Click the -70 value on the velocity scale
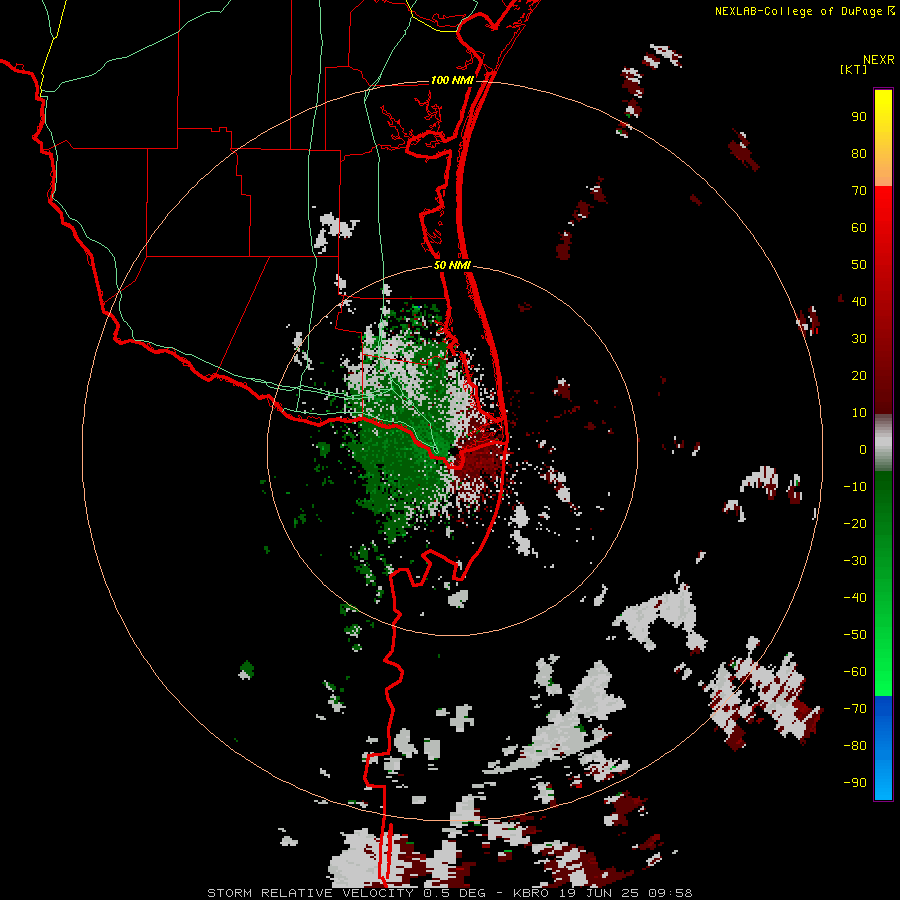This screenshot has width=900, height=900. pos(855,709)
